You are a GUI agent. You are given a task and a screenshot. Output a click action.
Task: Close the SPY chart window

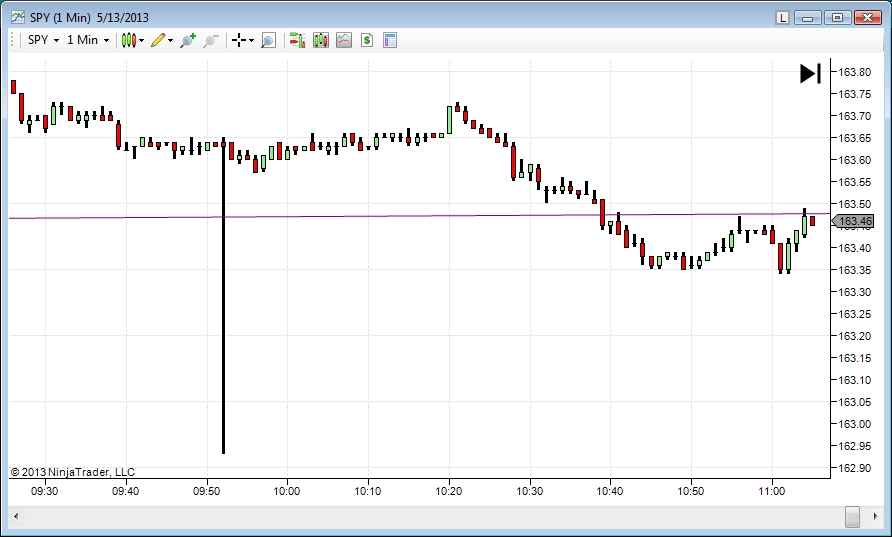(868, 18)
